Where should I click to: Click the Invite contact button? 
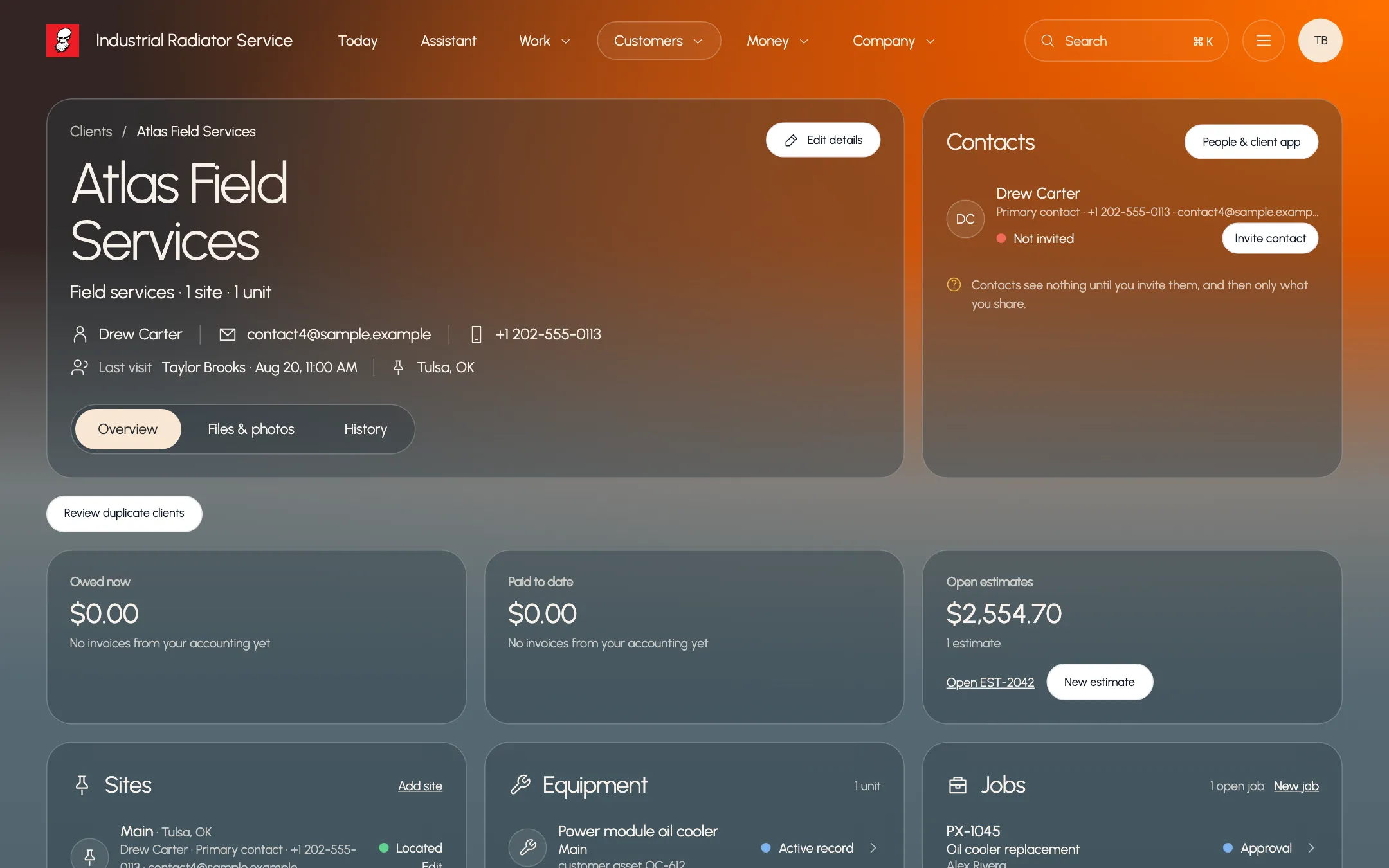click(x=1270, y=239)
